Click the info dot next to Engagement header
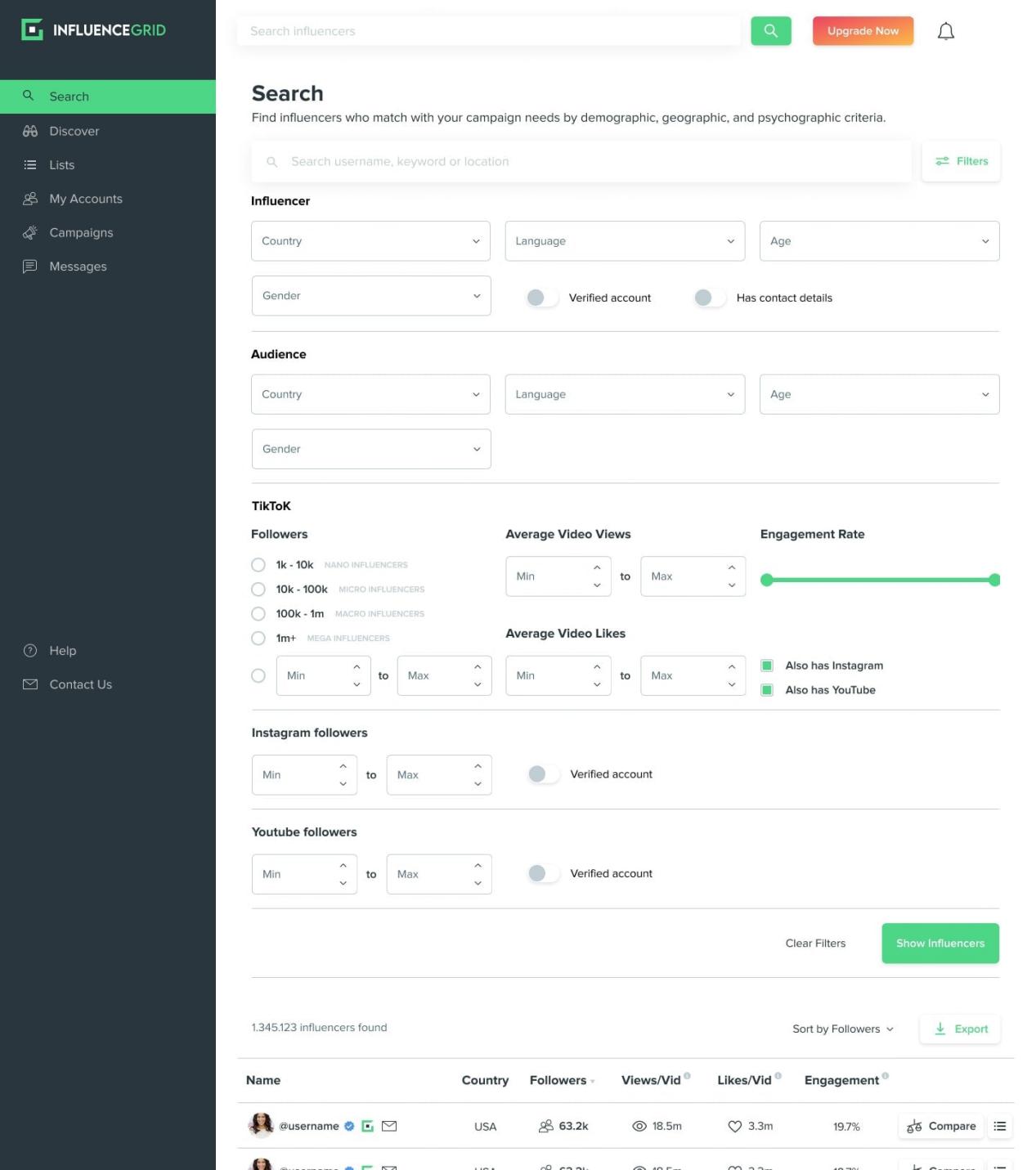Viewport: 1036px width, 1170px height. 886,1076
